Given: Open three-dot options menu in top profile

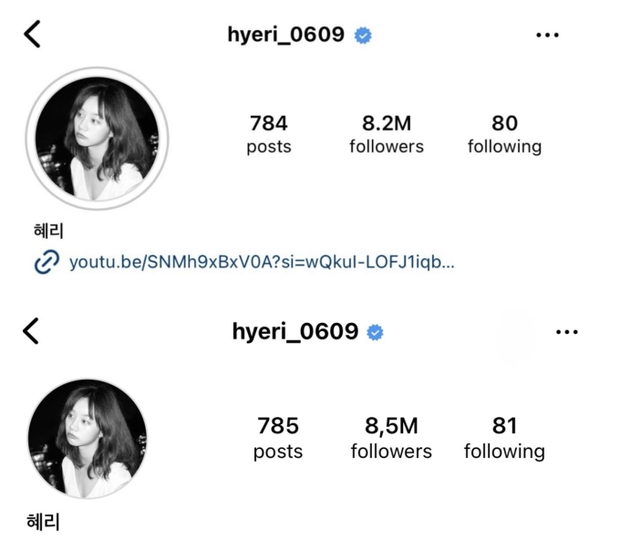Looking at the screenshot, I should 547,35.
